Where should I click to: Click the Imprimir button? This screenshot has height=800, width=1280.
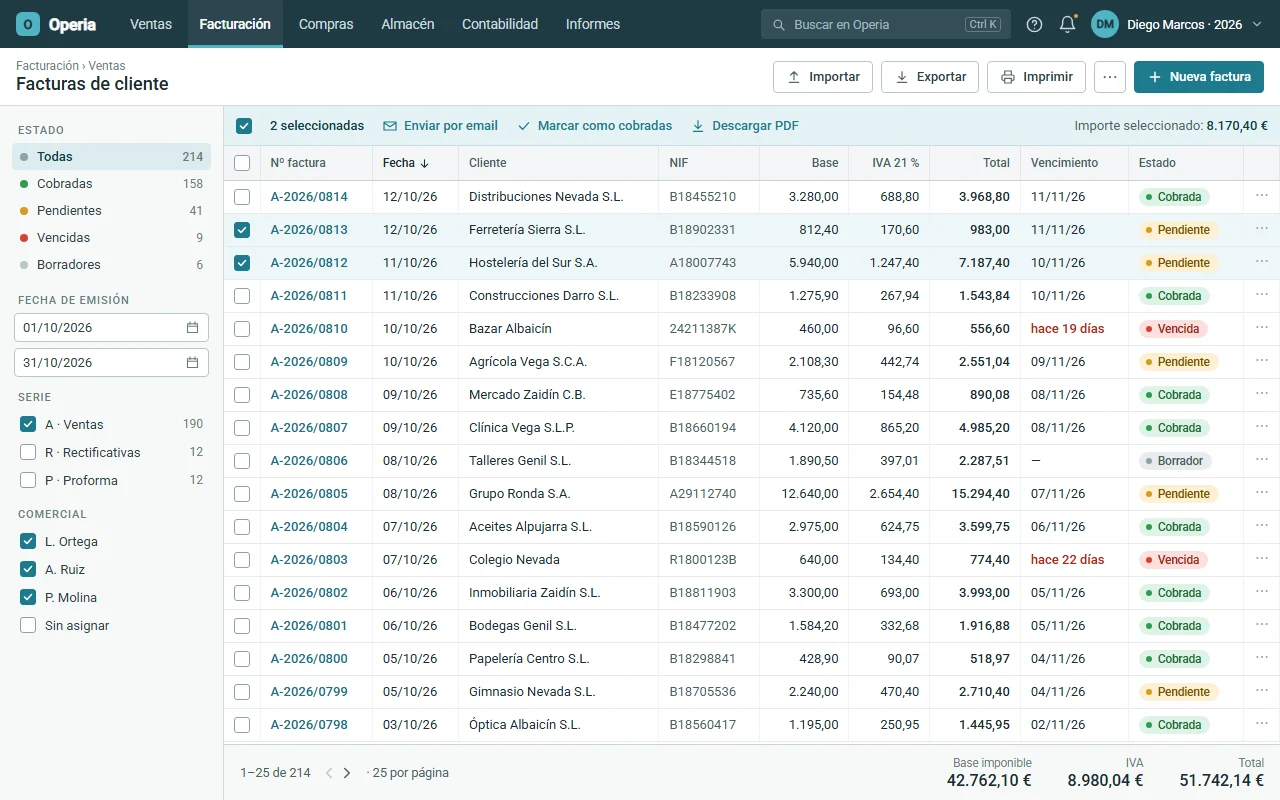coord(1036,77)
